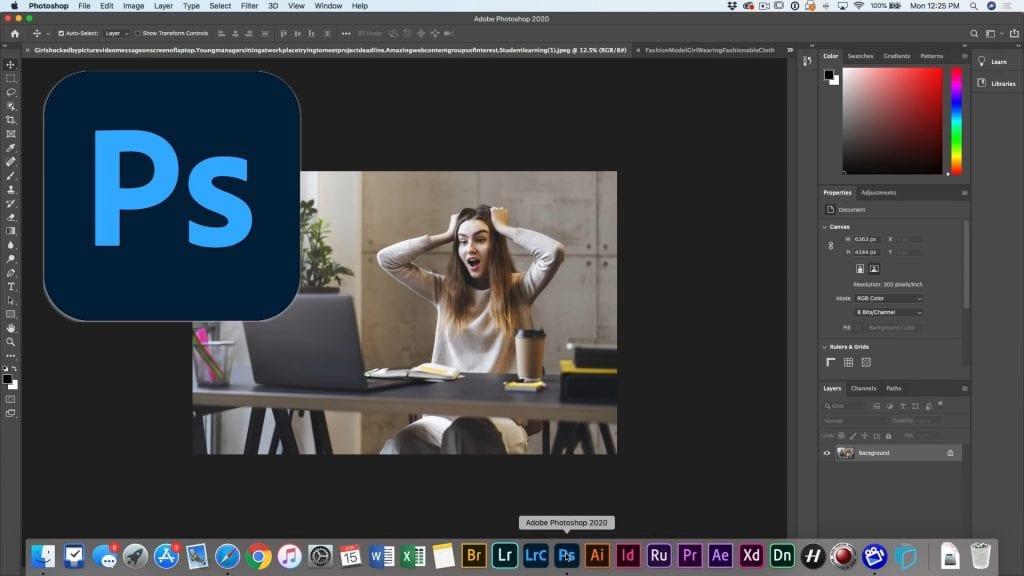Image resolution: width=1024 pixels, height=576 pixels.
Task: Collapse the Canvas section
Action: [825, 227]
